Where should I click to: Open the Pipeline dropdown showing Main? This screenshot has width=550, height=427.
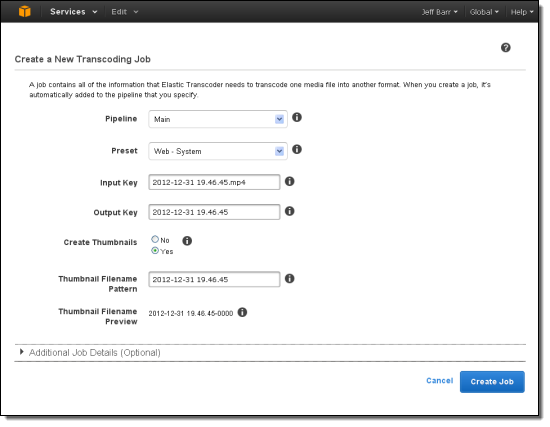point(218,119)
